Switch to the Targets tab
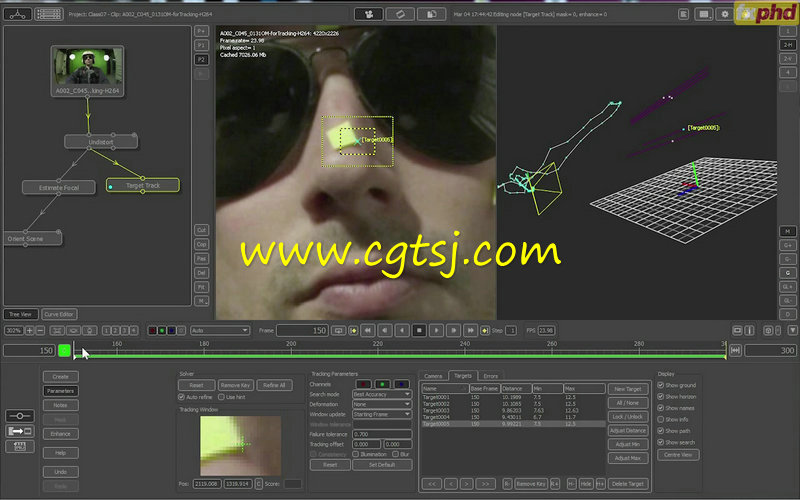Screen dimensions: 800x500 [463, 376]
